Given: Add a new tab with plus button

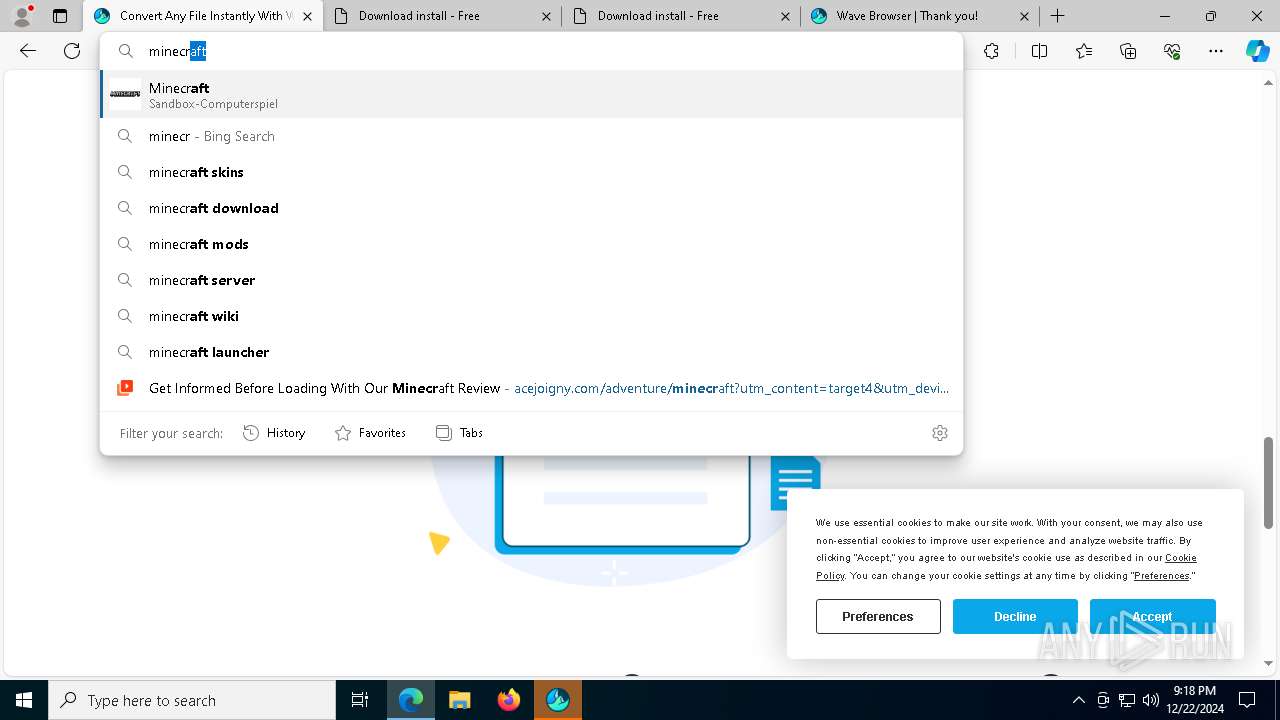Looking at the screenshot, I should [x=1057, y=16].
